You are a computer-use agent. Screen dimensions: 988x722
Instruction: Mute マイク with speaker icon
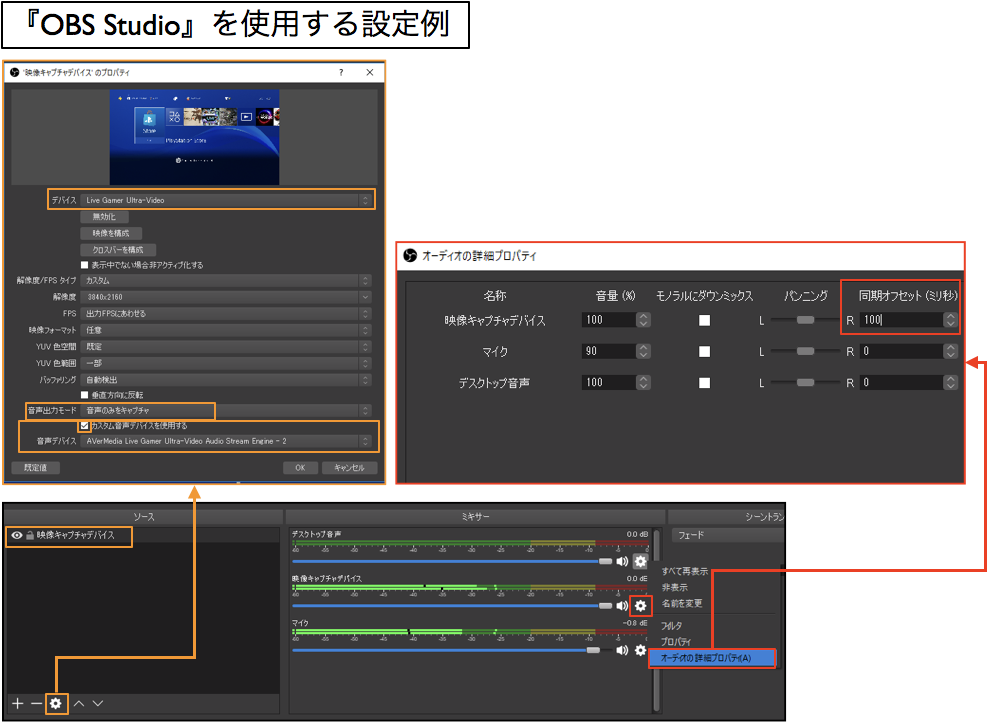click(622, 650)
